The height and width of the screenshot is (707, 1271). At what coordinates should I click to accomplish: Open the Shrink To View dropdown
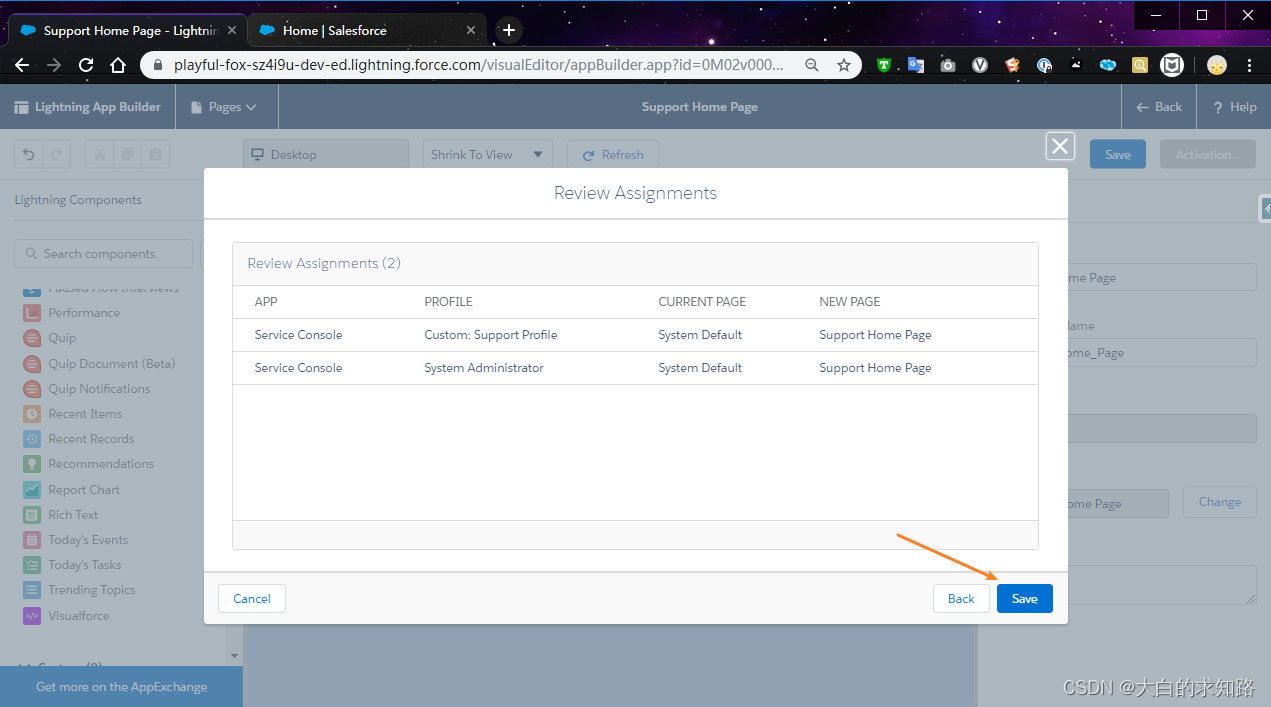coord(487,154)
